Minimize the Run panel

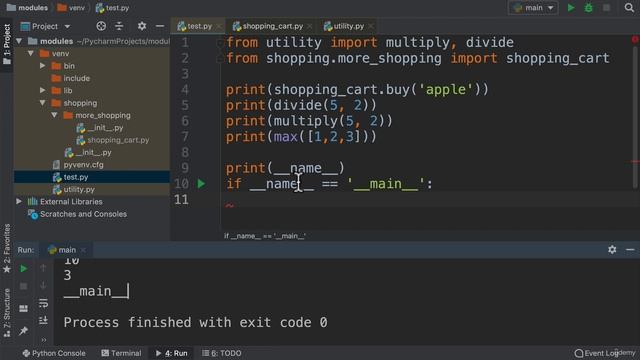click(x=630, y=249)
